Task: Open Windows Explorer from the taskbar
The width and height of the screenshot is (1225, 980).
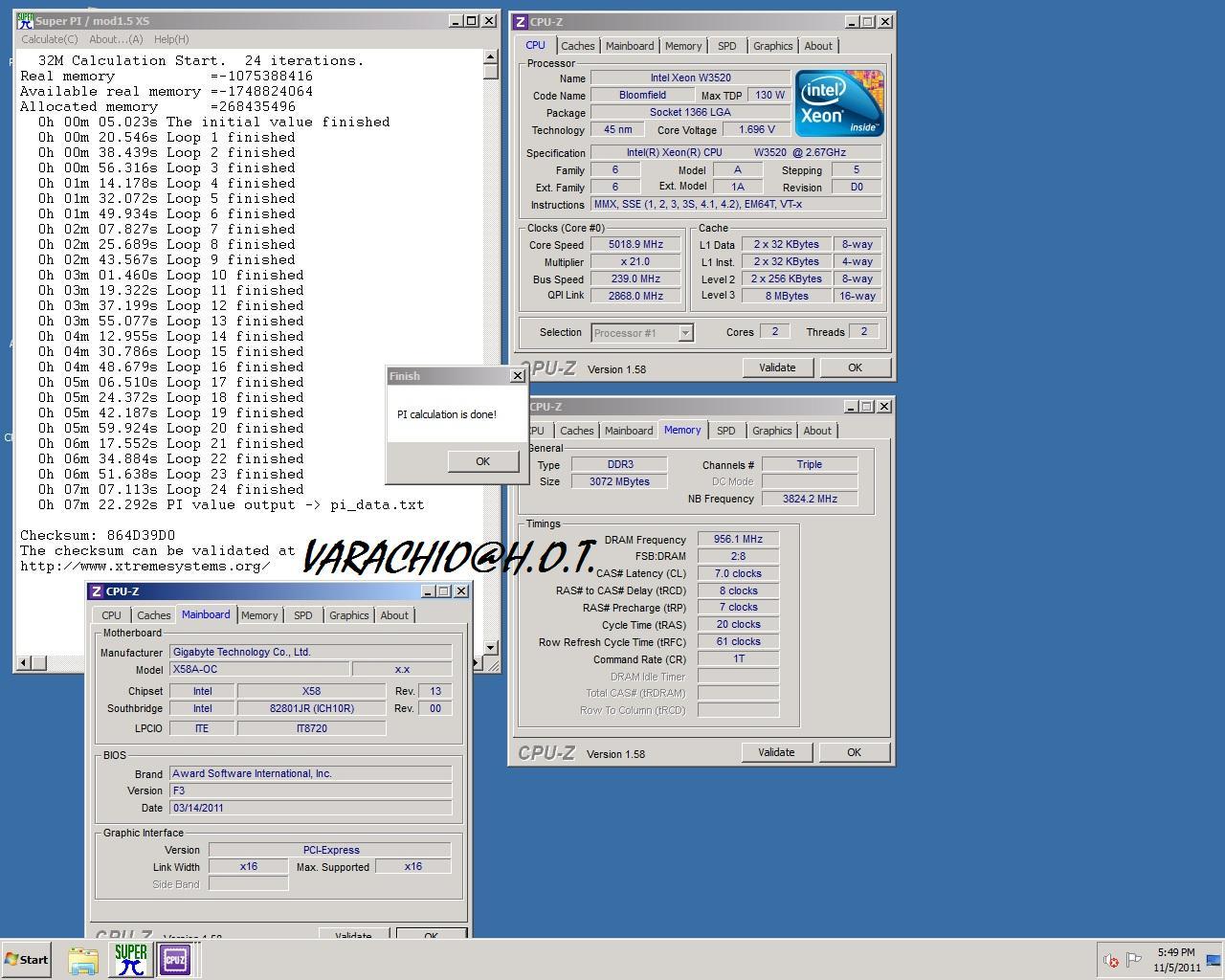Action: (x=83, y=960)
